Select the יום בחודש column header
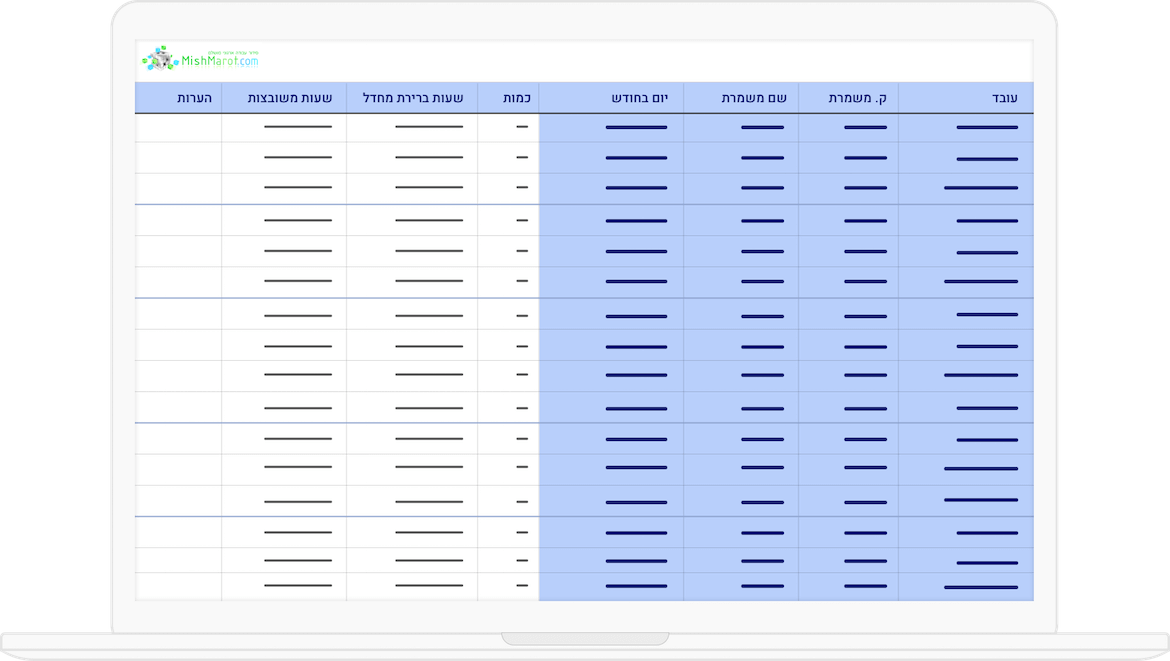The height and width of the screenshot is (661, 1170). pos(647,98)
